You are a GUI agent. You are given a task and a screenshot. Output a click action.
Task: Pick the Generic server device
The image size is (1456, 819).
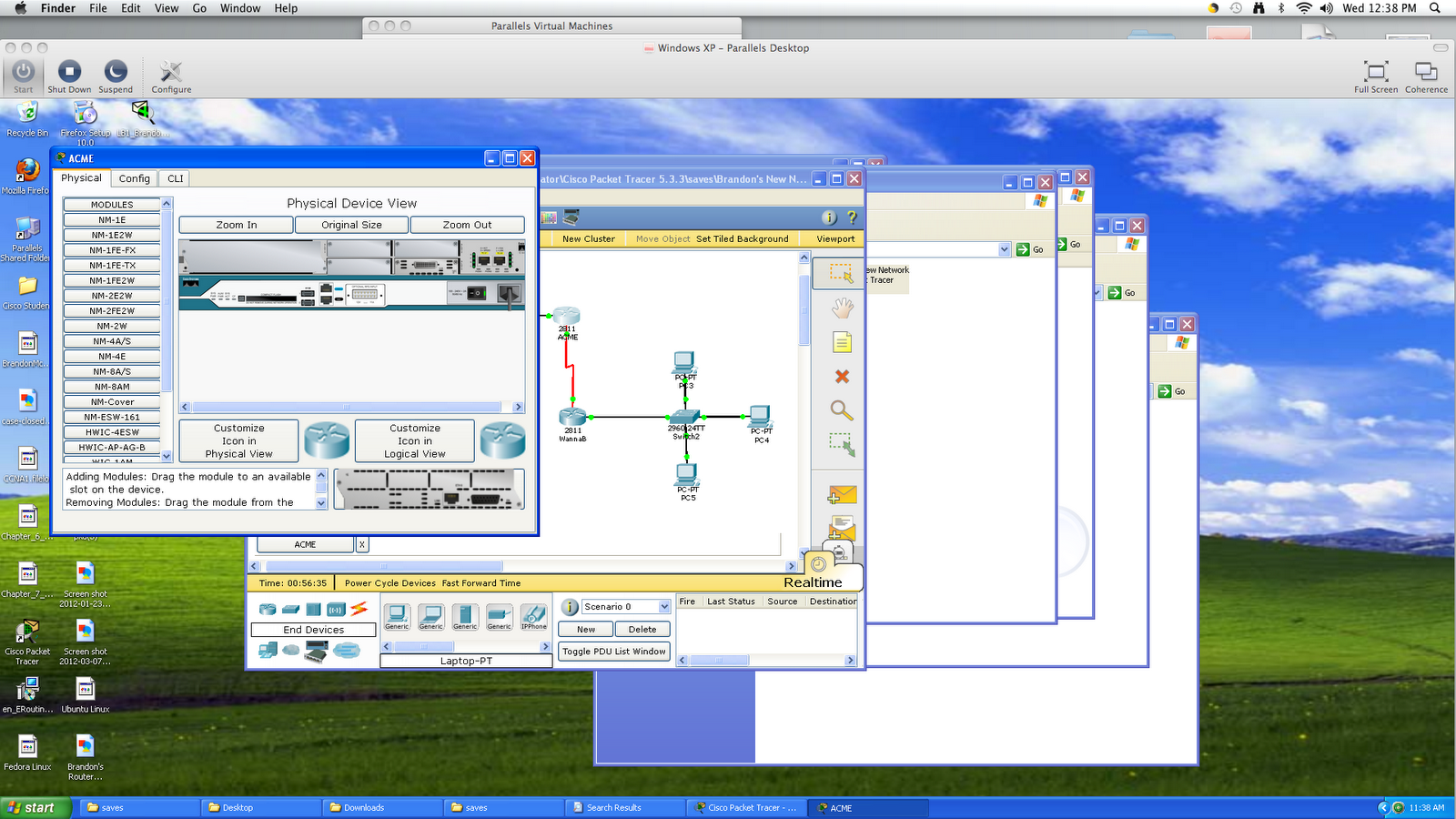(x=465, y=617)
